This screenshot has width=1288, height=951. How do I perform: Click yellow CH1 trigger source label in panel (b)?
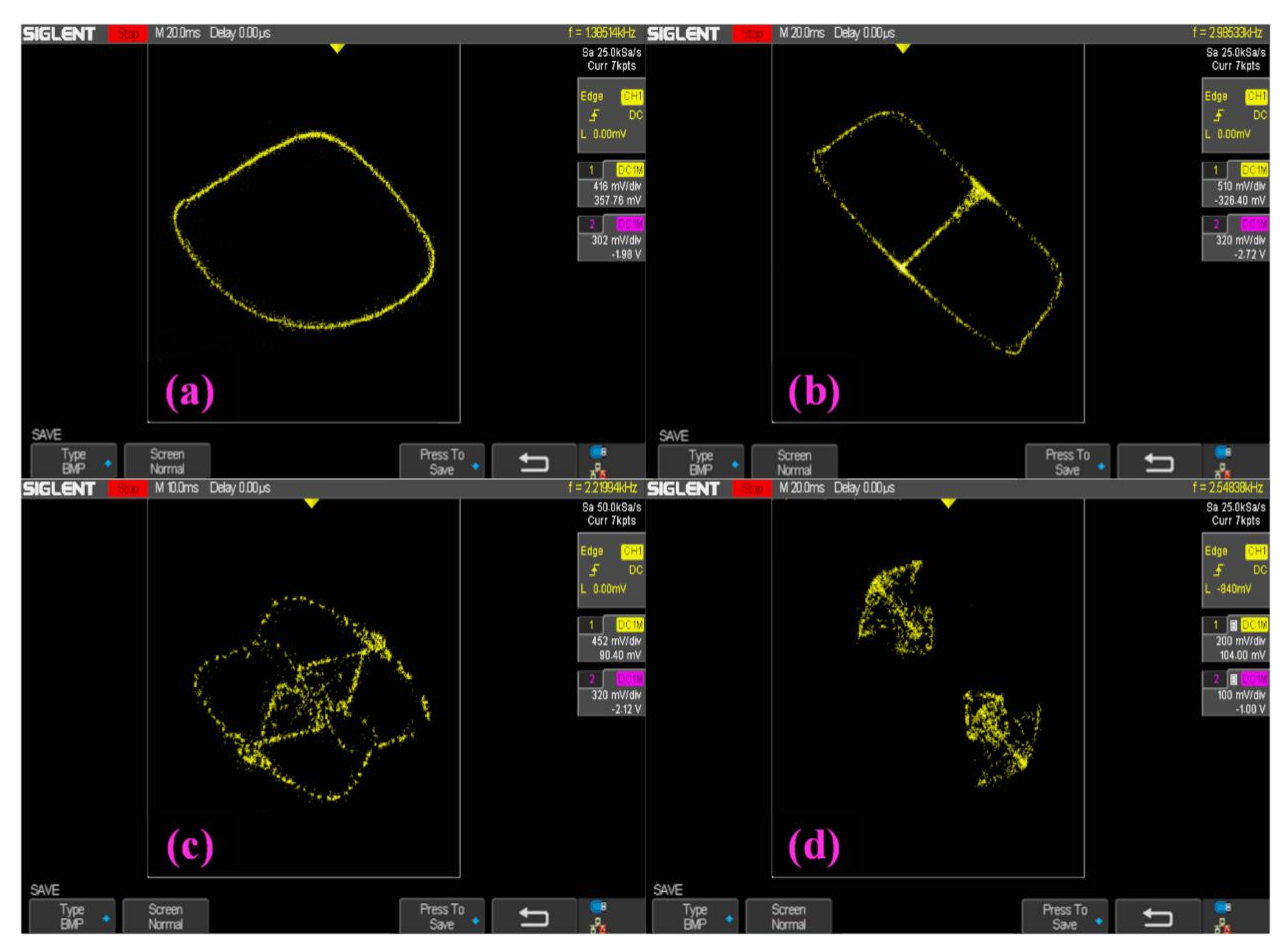point(1256,97)
